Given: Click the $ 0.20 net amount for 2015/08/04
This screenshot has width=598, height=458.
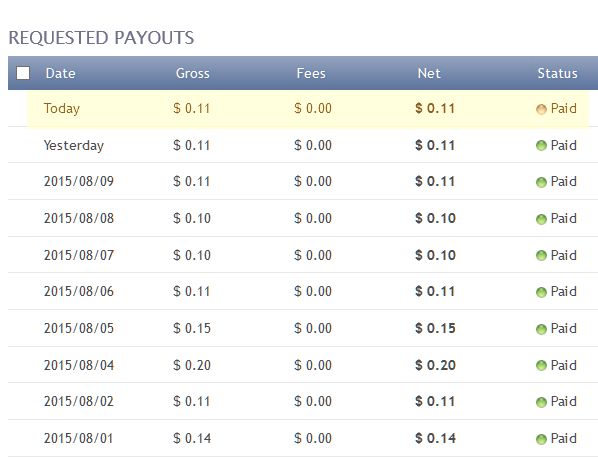Looking at the screenshot, I should (435, 365).
